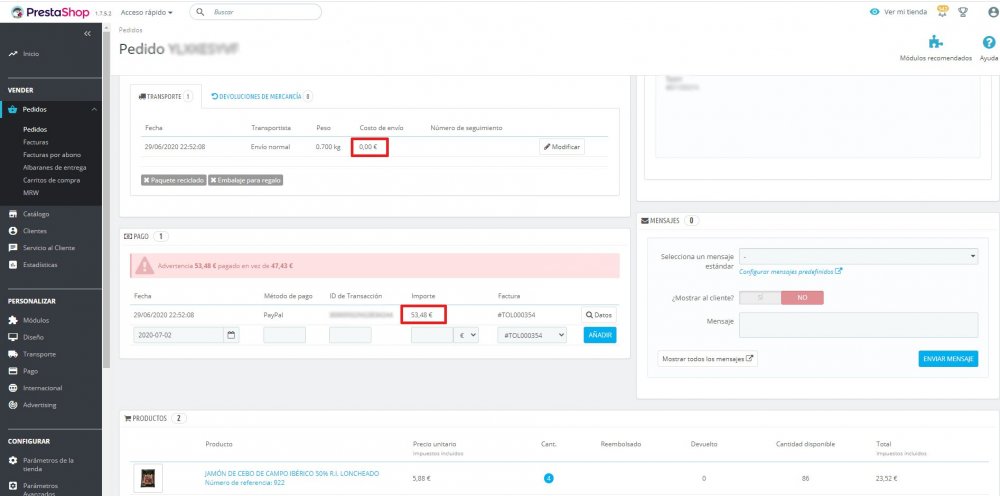Click the Mensaje text area

click(858, 325)
